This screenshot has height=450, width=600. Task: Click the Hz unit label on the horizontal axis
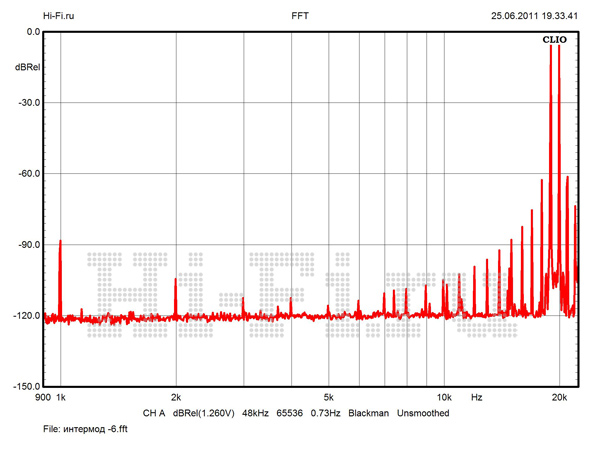pos(477,398)
